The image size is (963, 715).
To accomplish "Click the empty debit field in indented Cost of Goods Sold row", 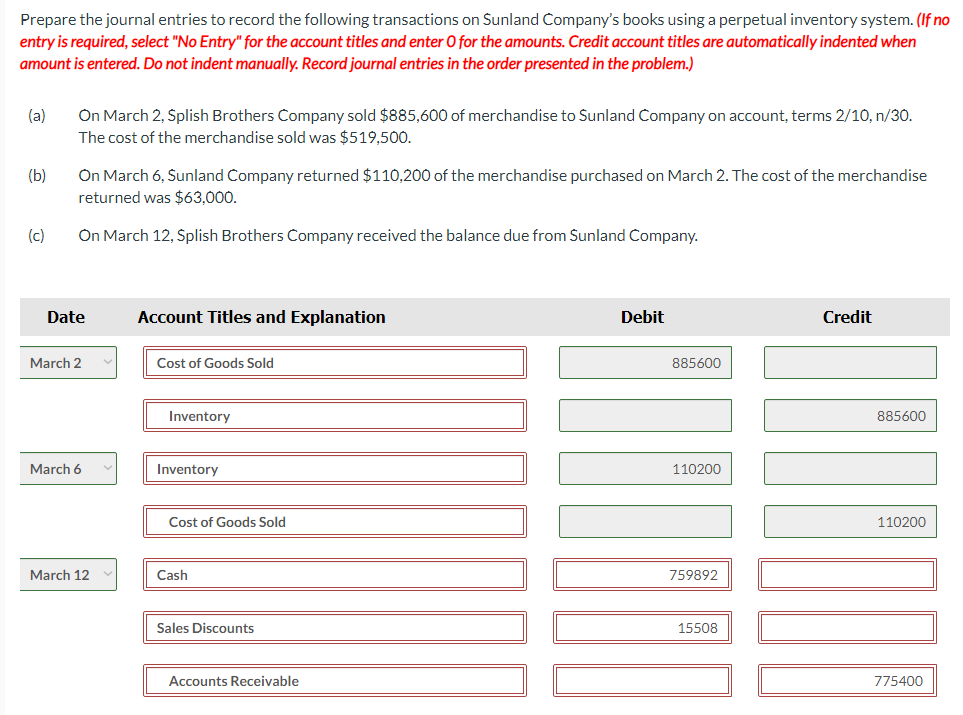I will tap(645, 522).
